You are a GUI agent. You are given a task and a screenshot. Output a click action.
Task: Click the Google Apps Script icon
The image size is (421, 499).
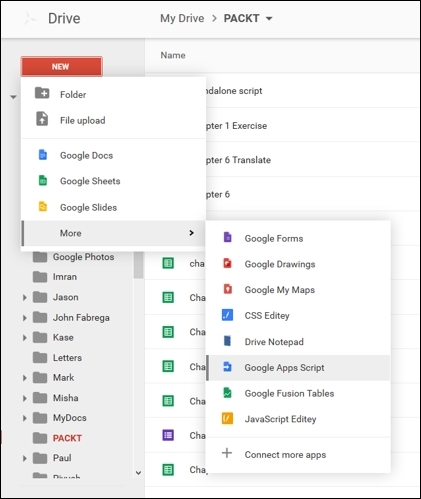227,367
